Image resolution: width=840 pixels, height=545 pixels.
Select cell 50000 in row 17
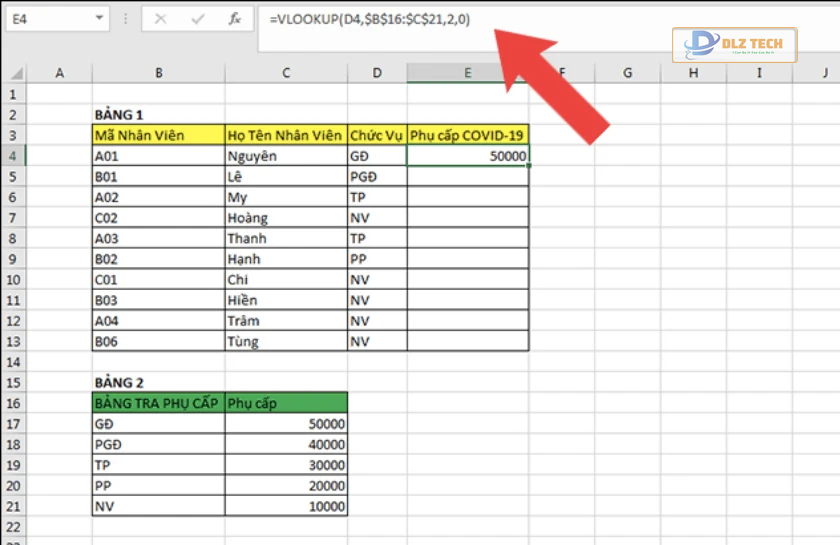pyautogui.click(x=286, y=424)
